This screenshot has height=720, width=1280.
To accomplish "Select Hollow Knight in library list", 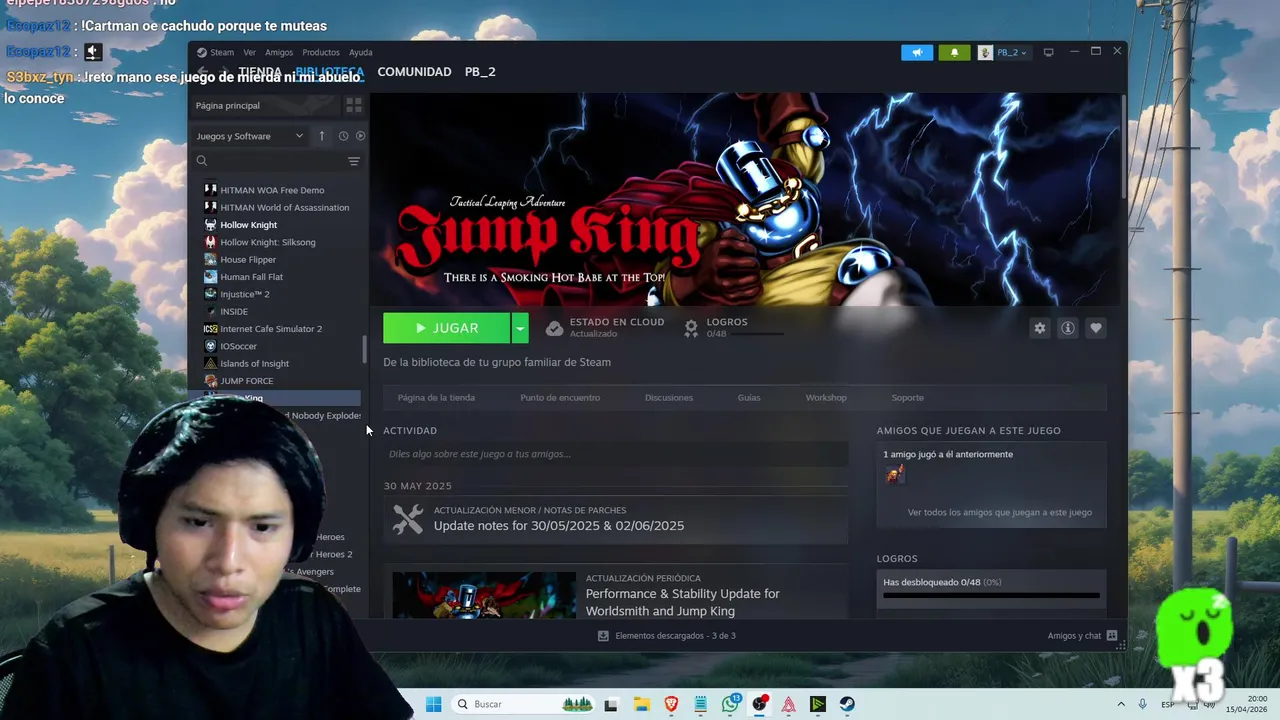I will 248,225.
